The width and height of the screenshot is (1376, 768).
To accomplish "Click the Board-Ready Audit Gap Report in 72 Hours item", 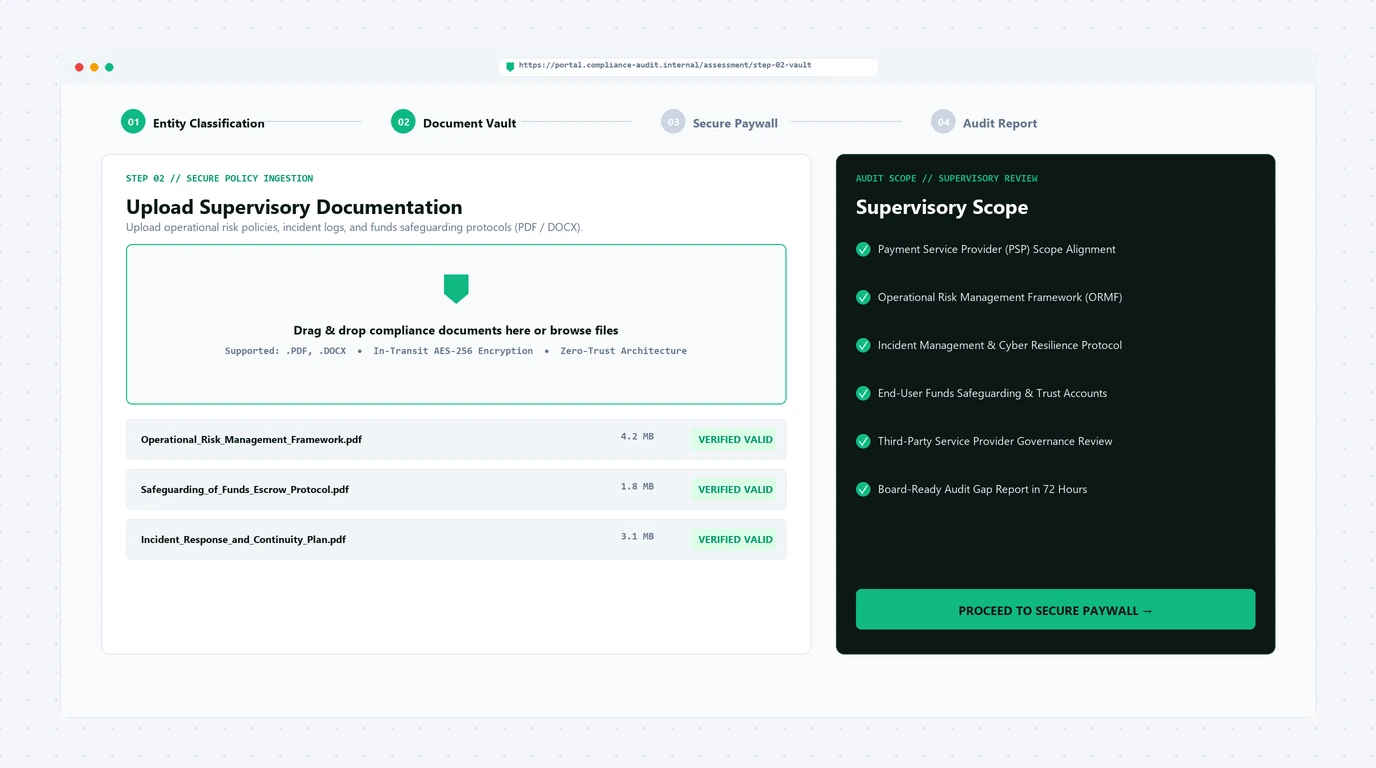I will pyautogui.click(x=982, y=489).
